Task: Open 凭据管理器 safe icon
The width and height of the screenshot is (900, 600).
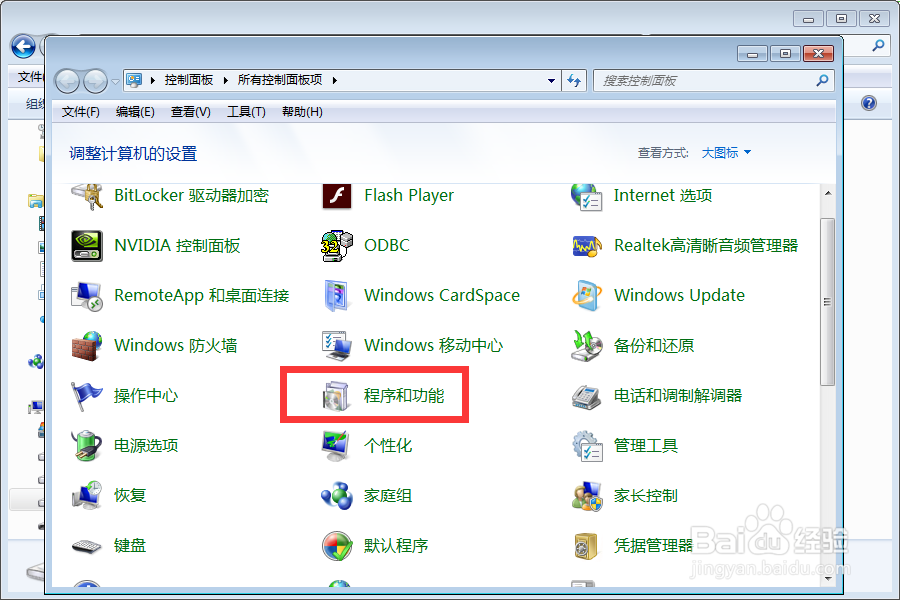Action: [x=585, y=545]
